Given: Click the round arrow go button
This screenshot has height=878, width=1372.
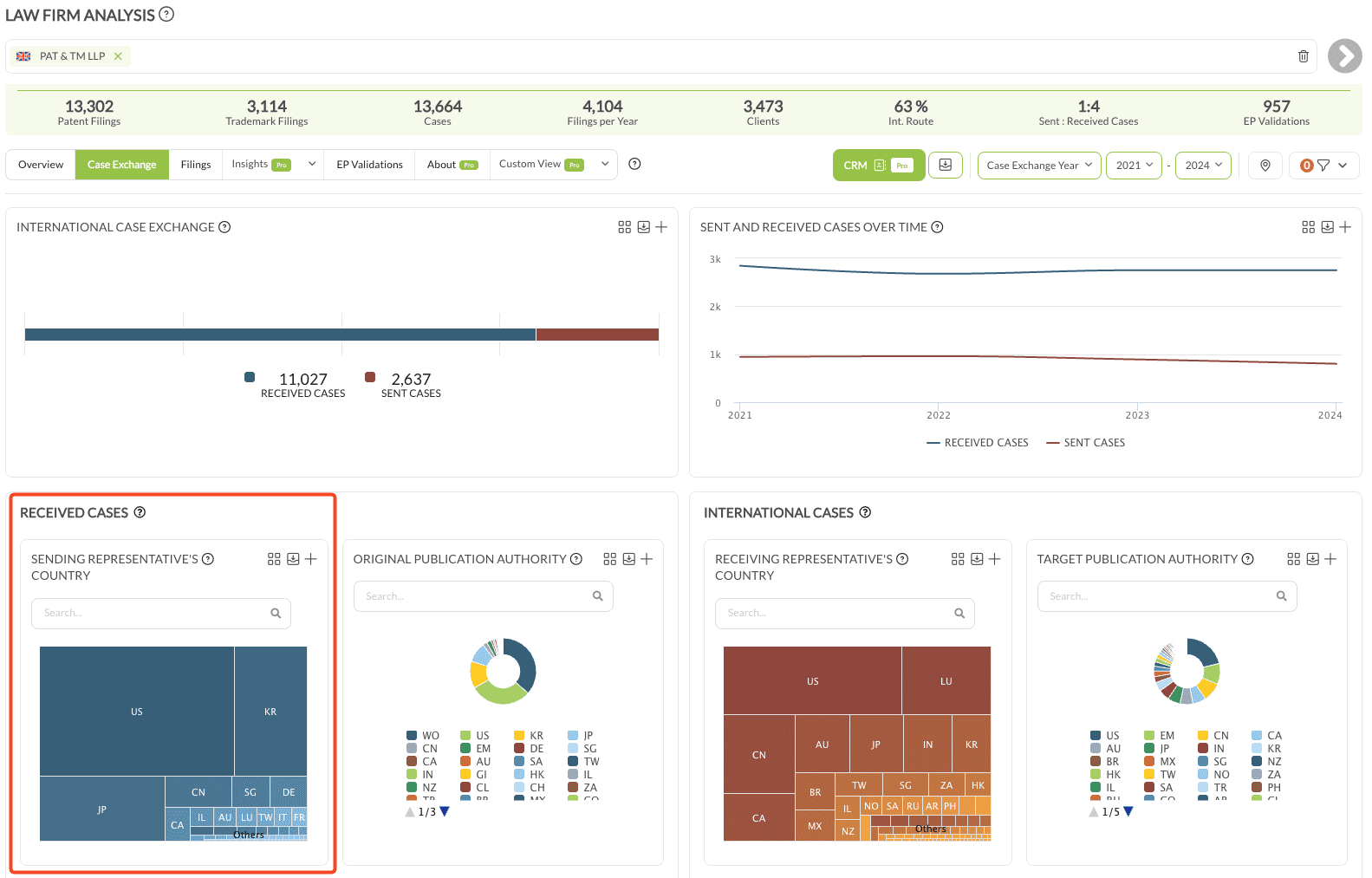Looking at the screenshot, I should 1344,56.
